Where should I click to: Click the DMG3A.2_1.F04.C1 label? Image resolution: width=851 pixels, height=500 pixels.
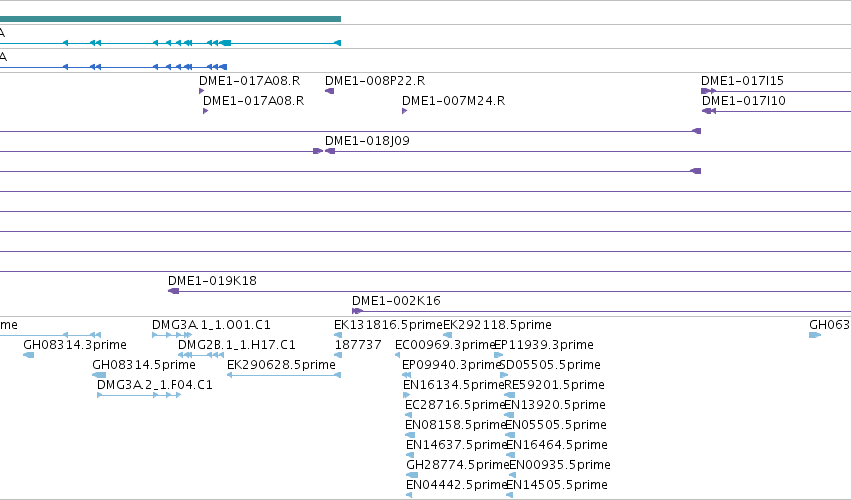pos(155,385)
